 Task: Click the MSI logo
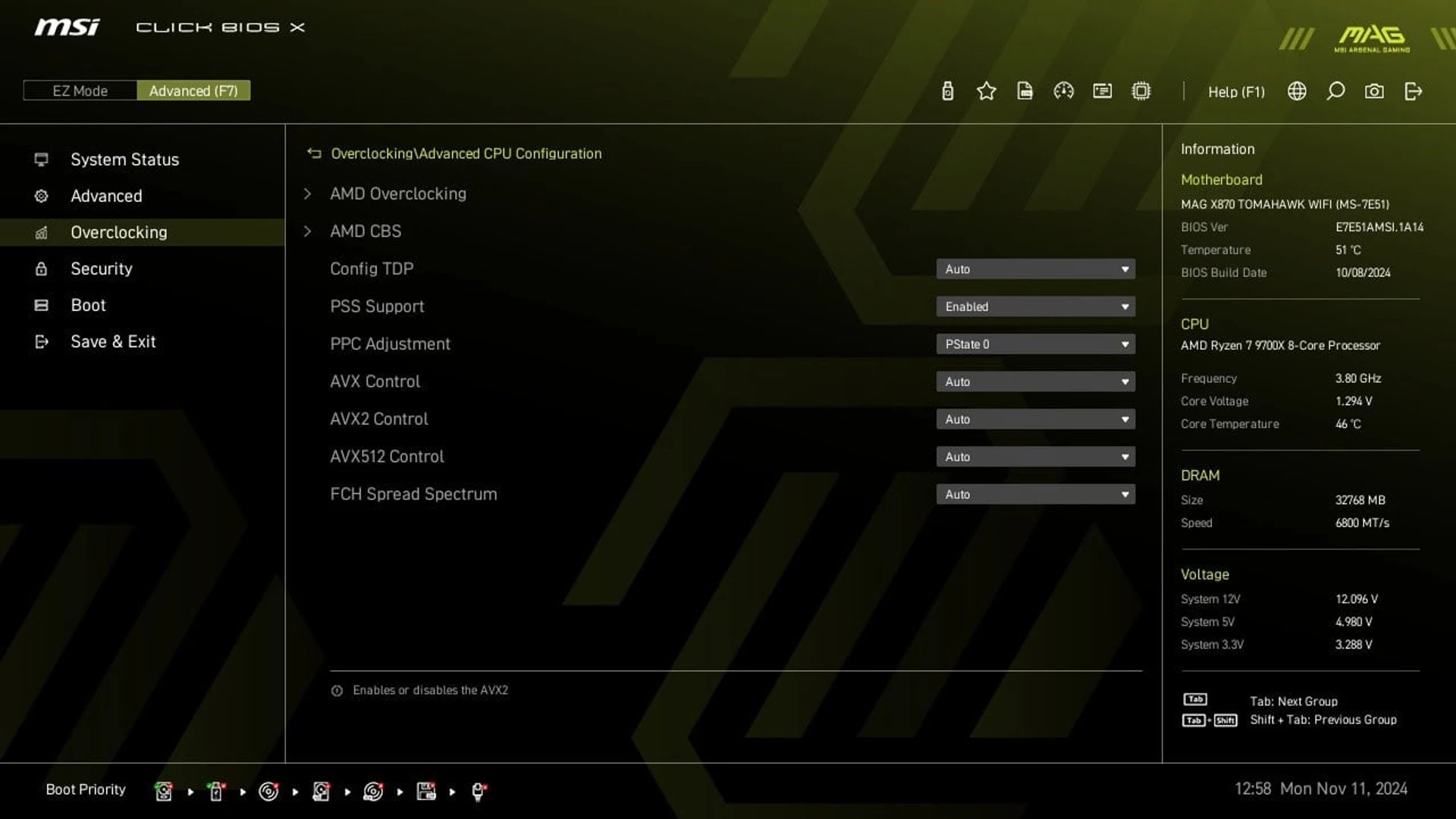coord(67,27)
